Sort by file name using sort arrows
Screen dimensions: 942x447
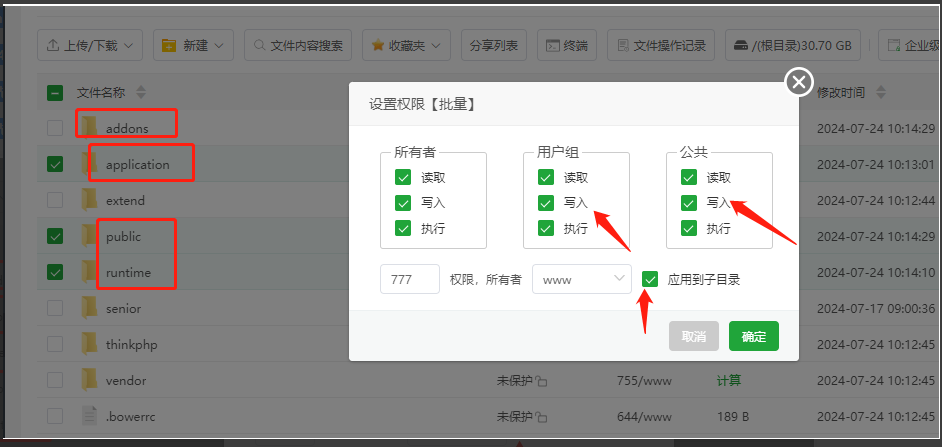point(141,93)
